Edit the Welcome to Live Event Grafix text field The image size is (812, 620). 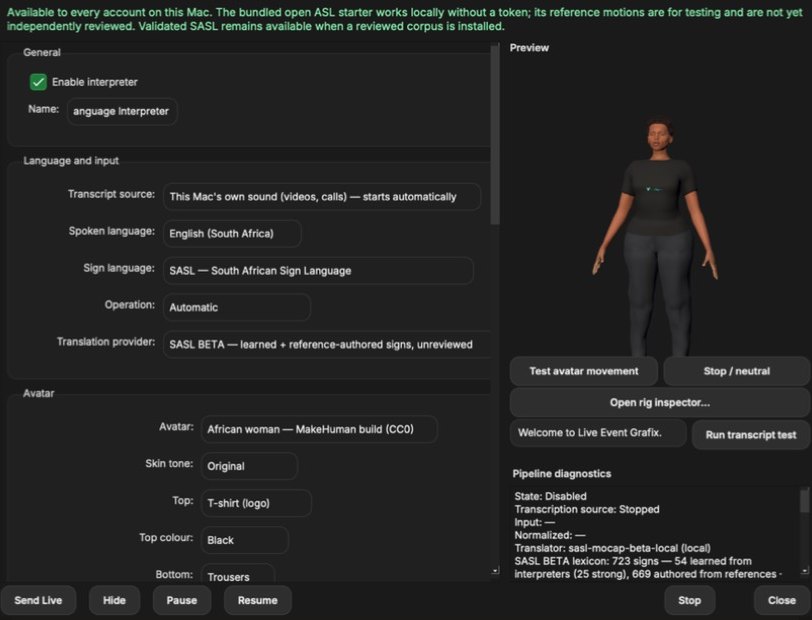click(598, 433)
